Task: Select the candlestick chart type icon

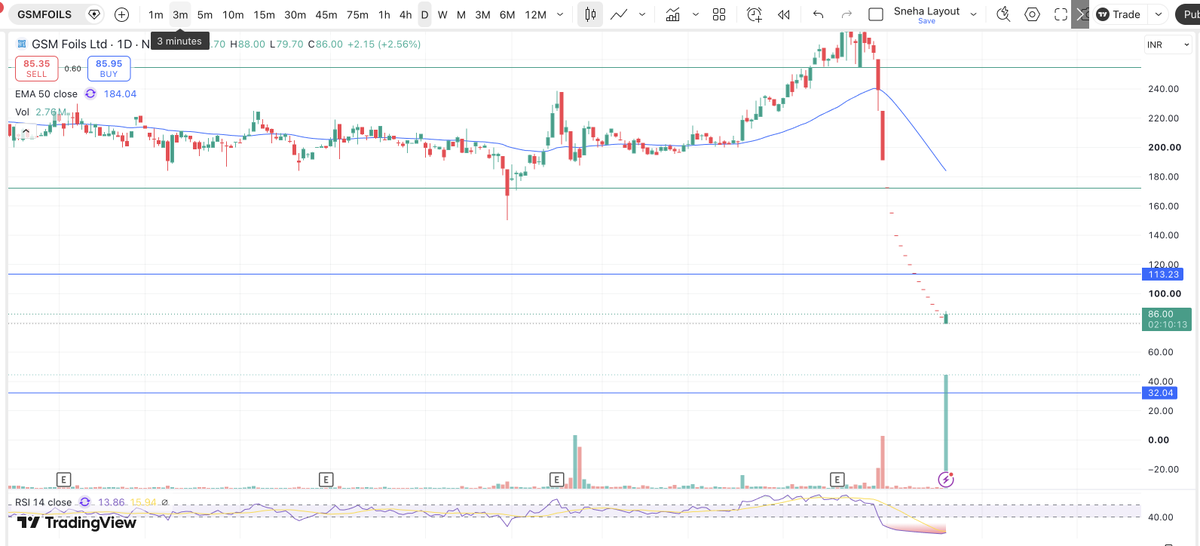Action: pos(591,15)
